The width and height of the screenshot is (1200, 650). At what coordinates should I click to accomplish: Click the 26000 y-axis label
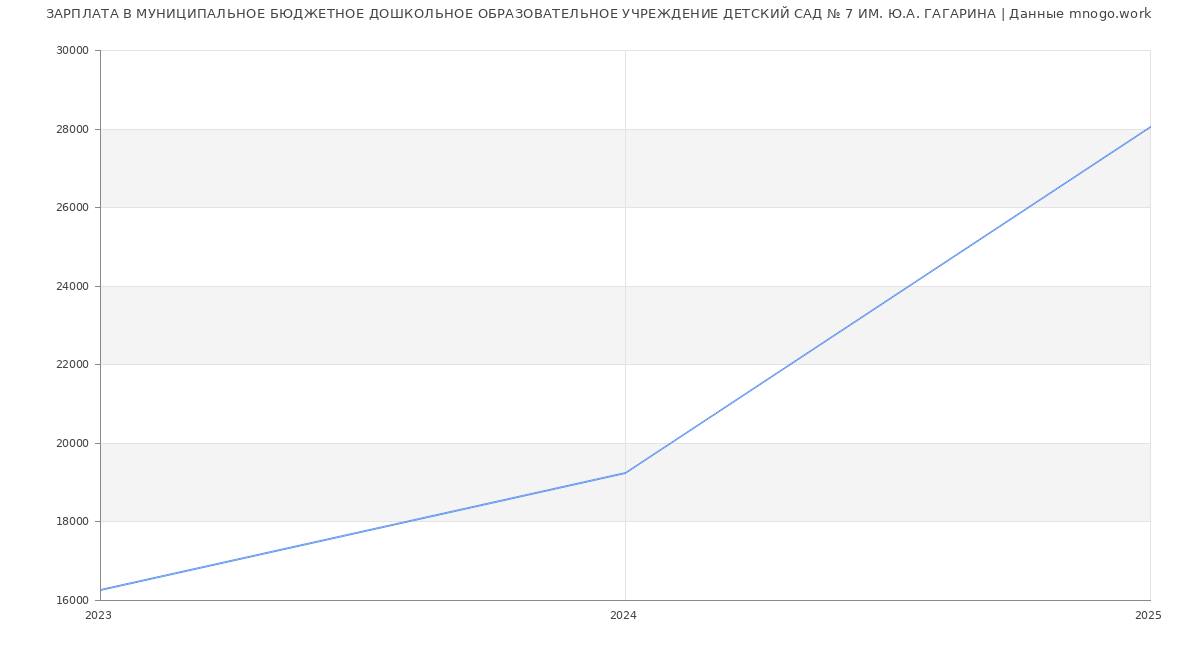74,208
